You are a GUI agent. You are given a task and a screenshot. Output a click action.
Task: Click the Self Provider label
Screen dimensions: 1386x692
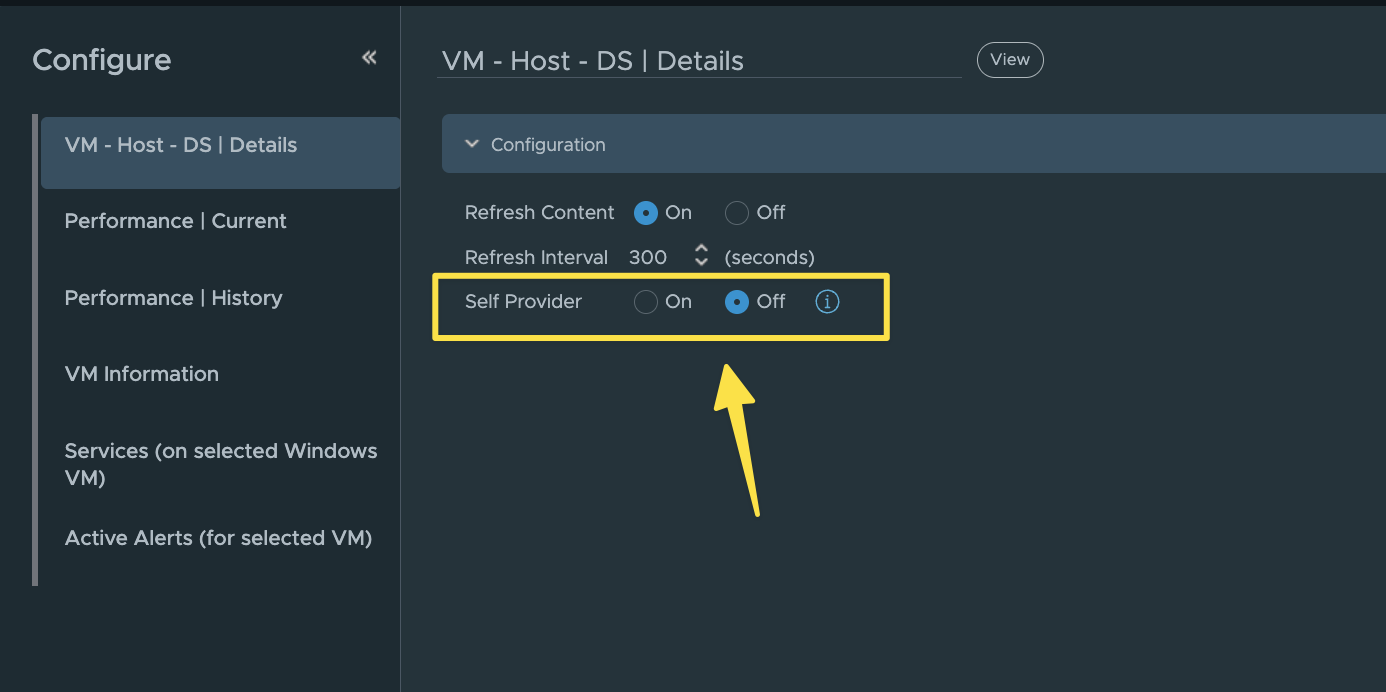pyautogui.click(x=523, y=301)
